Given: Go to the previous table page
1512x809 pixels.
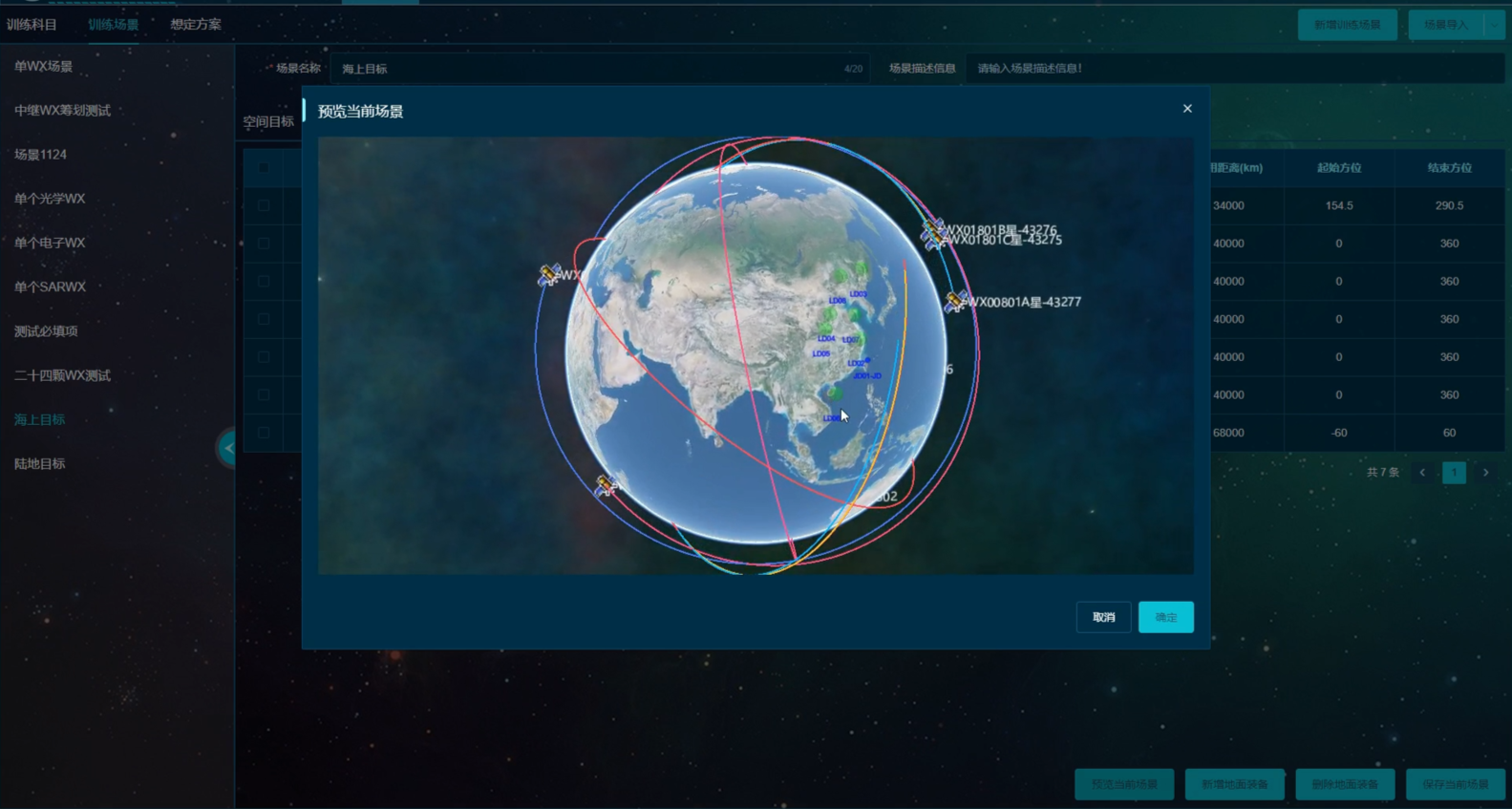Looking at the screenshot, I should coord(1422,473).
